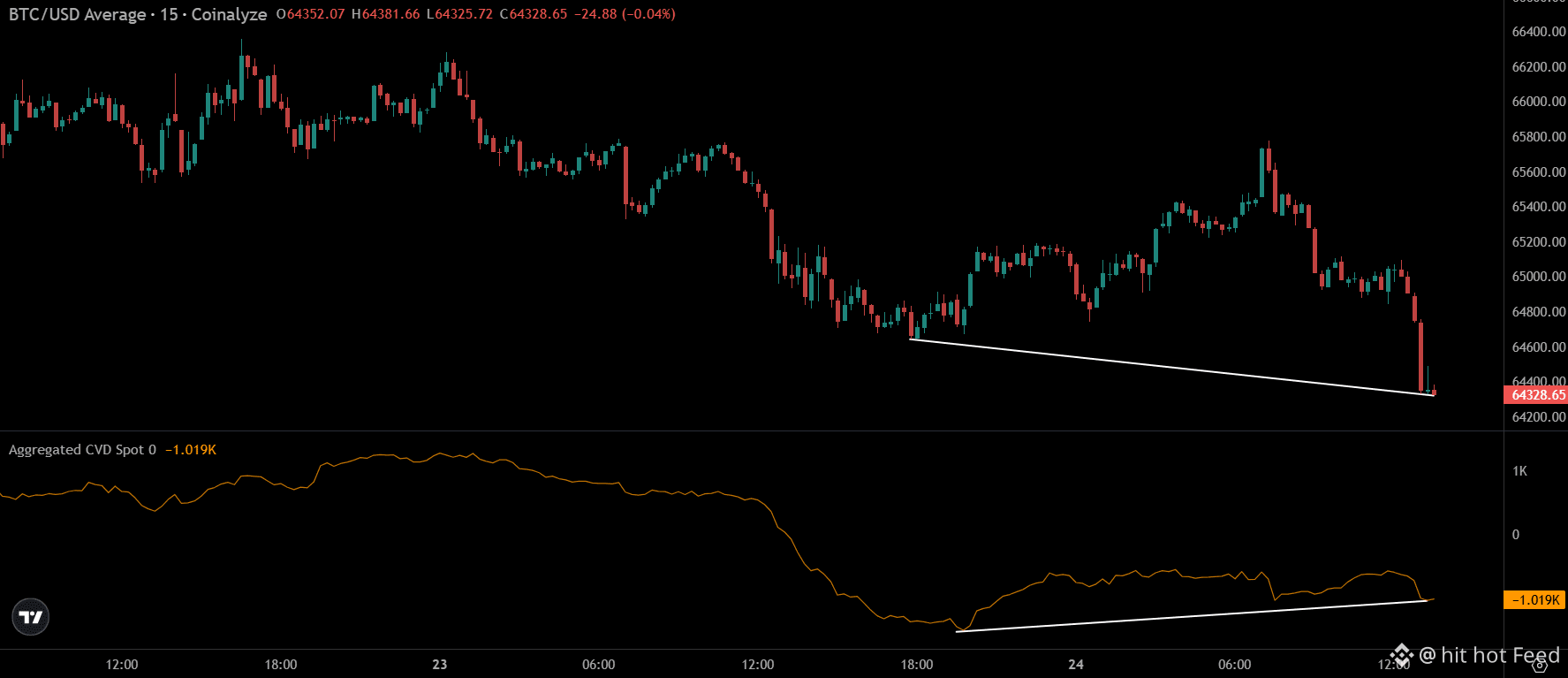Click the orange -1.019K tag on the CVD axis

tap(1535, 600)
